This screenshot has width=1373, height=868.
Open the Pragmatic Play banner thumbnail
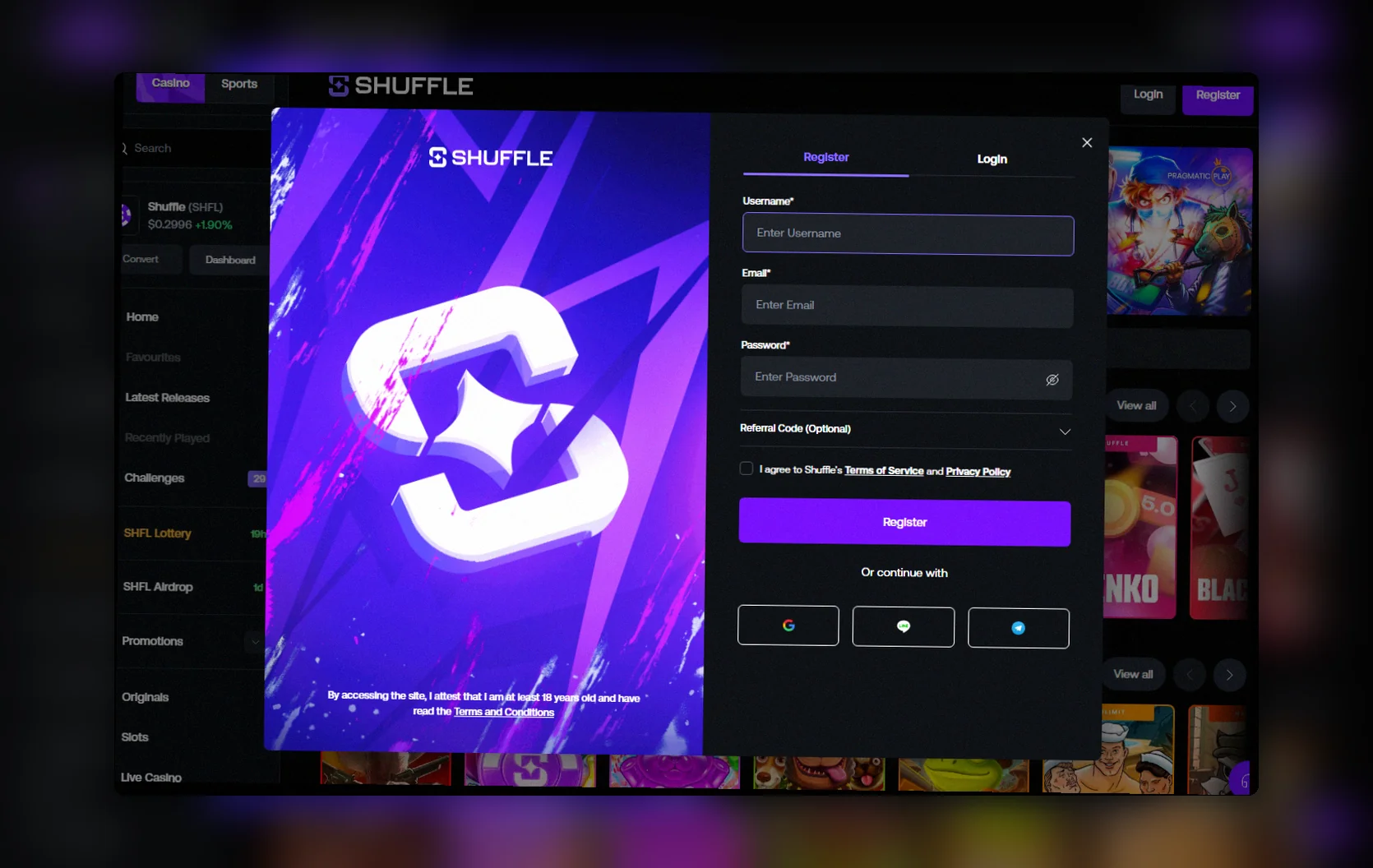tap(1180, 232)
